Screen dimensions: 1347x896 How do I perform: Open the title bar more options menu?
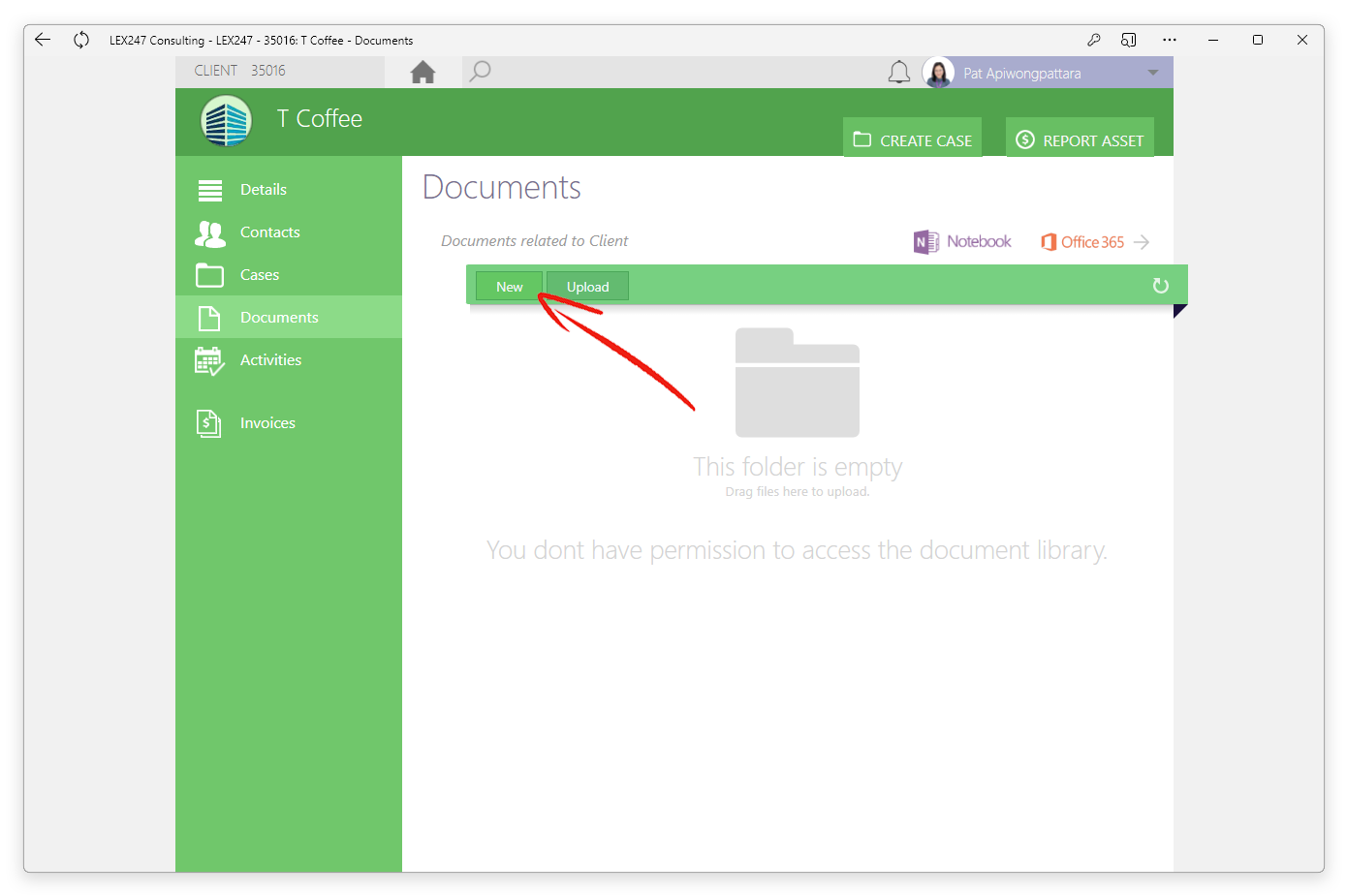tap(1170, 40)
